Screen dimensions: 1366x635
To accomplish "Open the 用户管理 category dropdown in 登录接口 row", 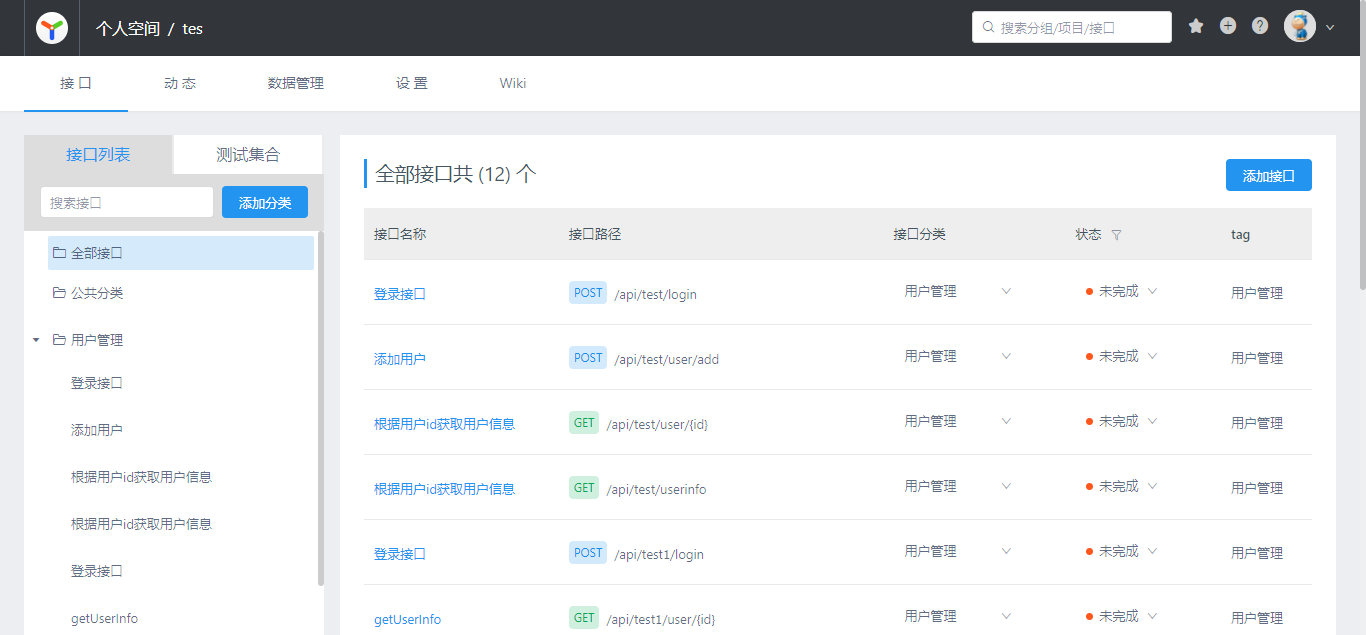I will coord(1006,292).
